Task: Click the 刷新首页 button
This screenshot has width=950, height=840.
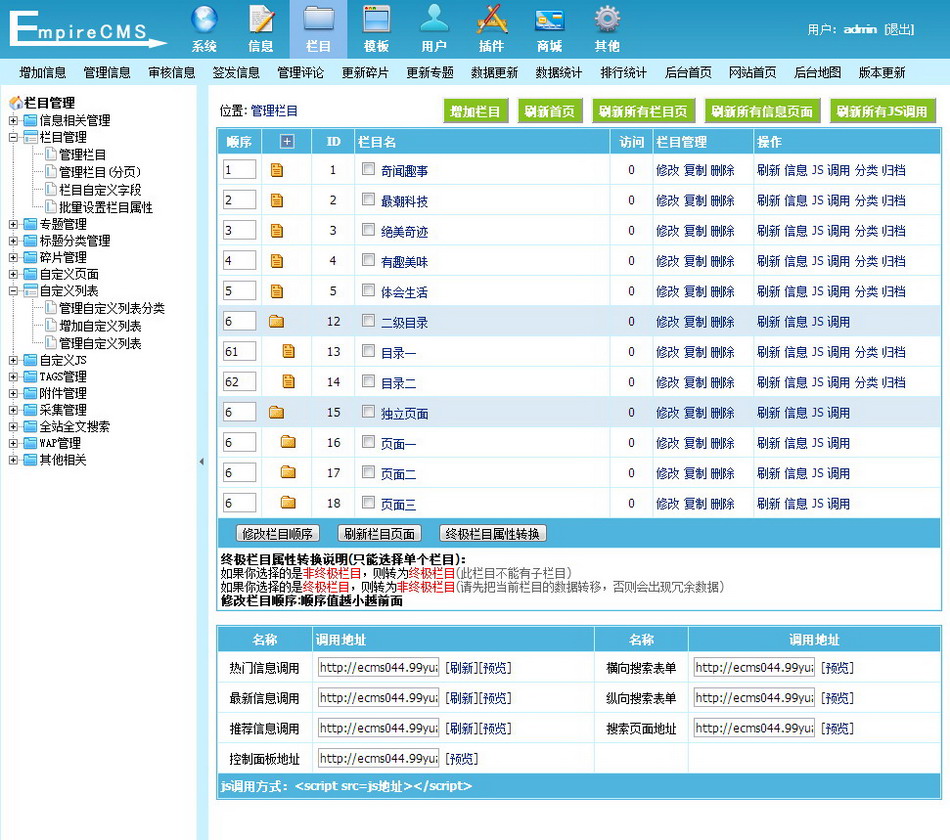Action: 550,112
